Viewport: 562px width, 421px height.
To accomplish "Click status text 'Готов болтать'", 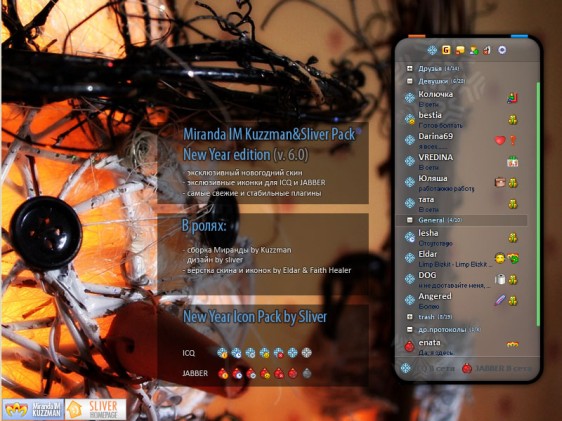I will point(440,125).
